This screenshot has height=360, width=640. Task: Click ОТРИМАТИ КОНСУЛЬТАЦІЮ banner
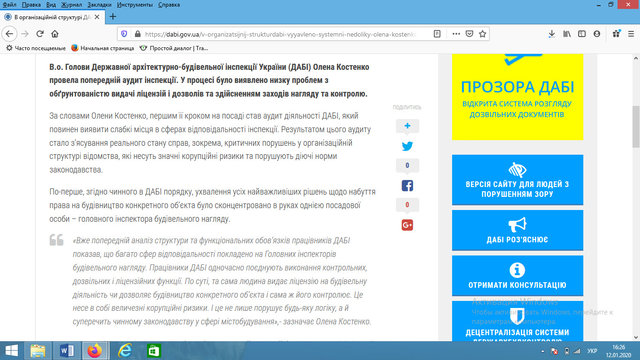517,276
